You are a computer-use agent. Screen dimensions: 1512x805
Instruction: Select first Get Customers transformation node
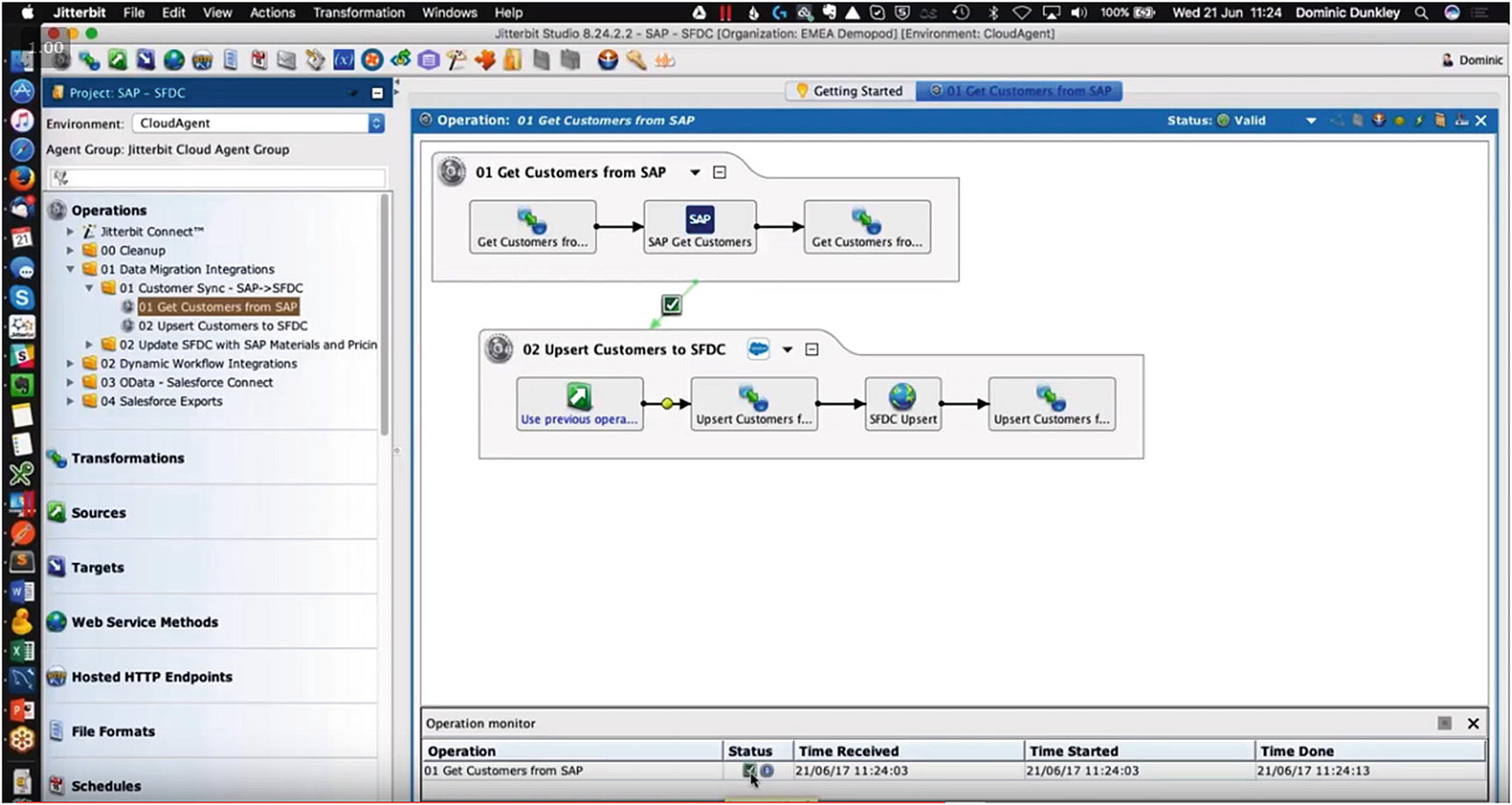[533, 227]
